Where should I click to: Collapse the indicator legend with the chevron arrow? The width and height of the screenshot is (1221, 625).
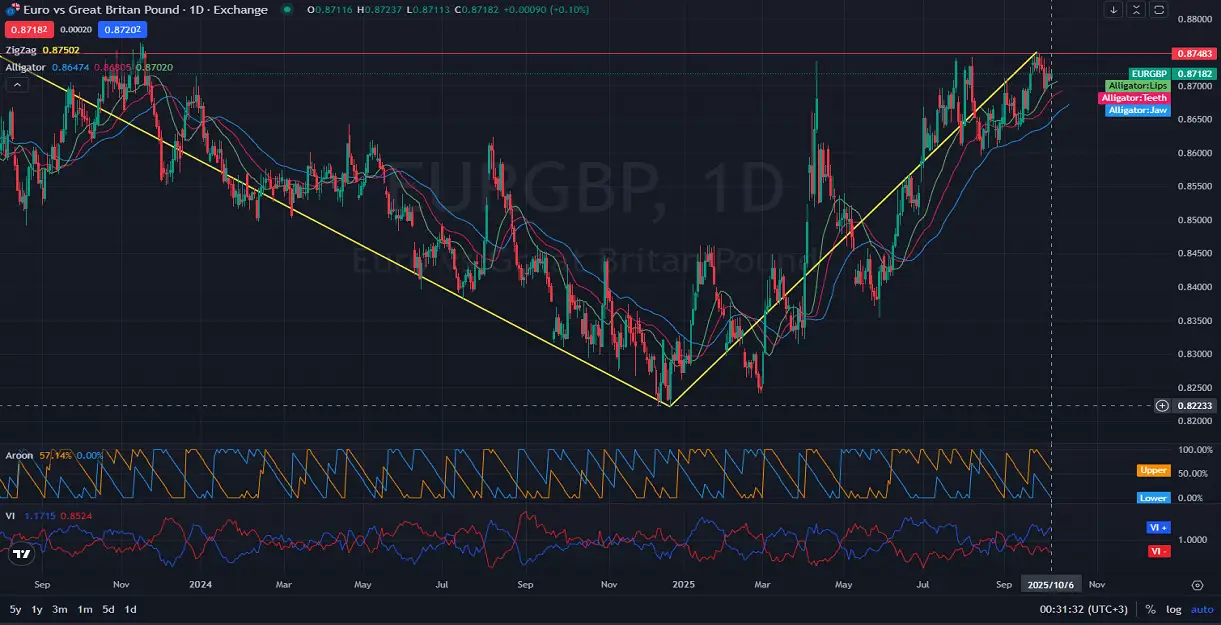[x=15, y=83]
